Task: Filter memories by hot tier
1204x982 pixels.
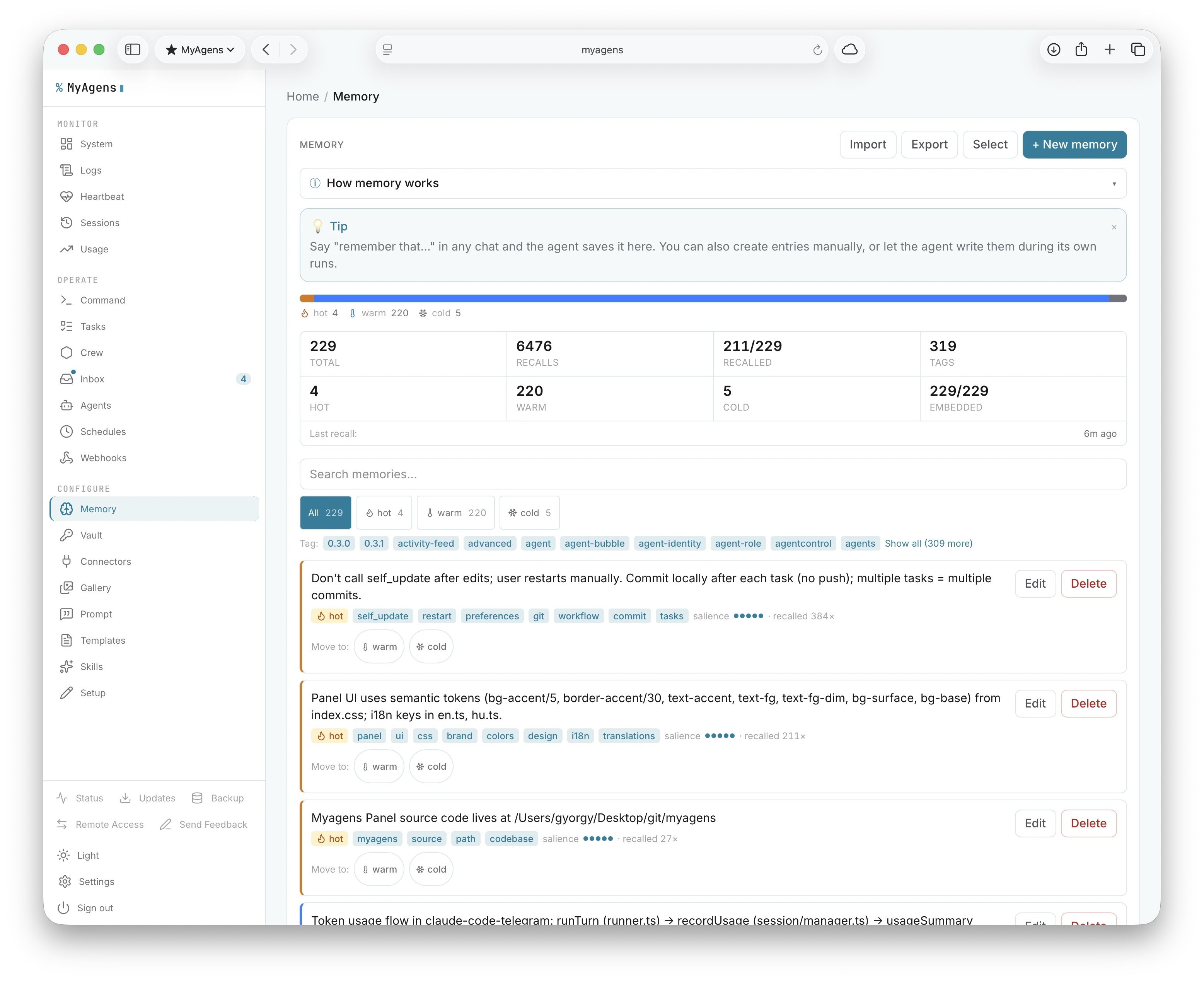Action: pos(384,513)
